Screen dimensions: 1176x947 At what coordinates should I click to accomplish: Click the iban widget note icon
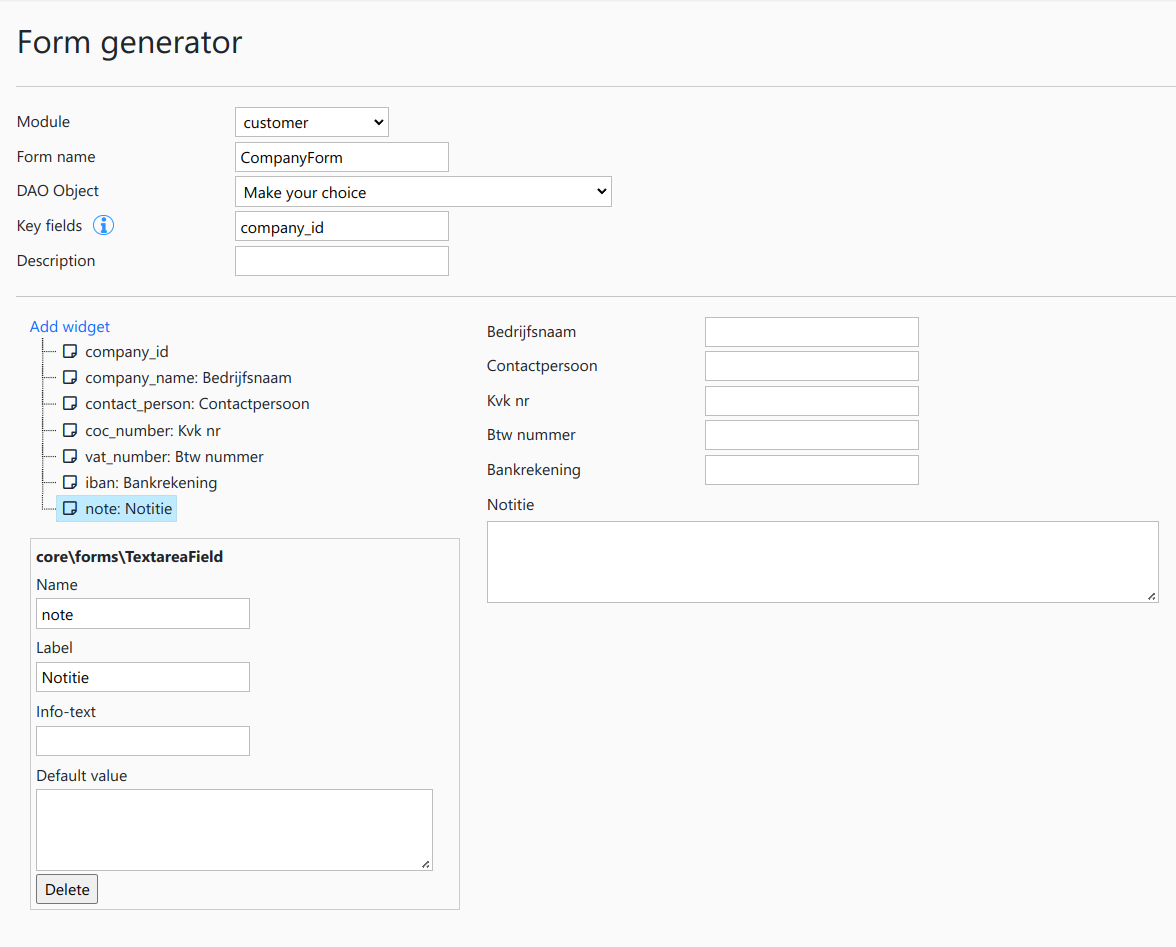(x=70, y=482)
